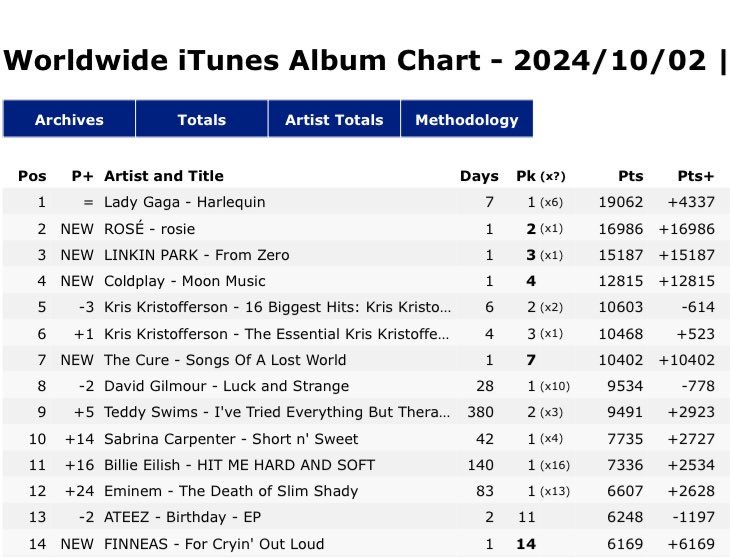Click the Pts column header

(x=631, y=176)
